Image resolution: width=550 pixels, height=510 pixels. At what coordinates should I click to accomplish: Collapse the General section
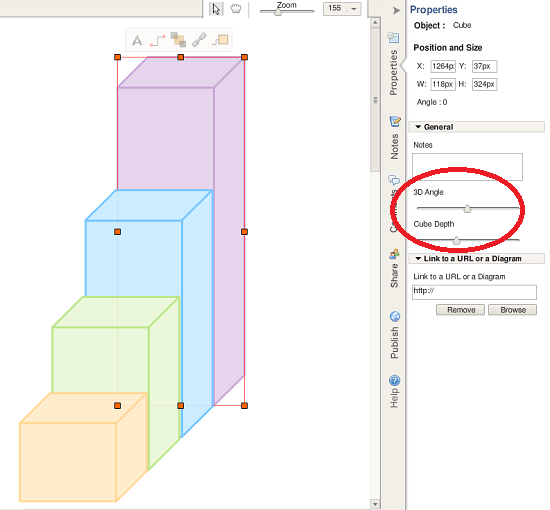tap(476, 127)
